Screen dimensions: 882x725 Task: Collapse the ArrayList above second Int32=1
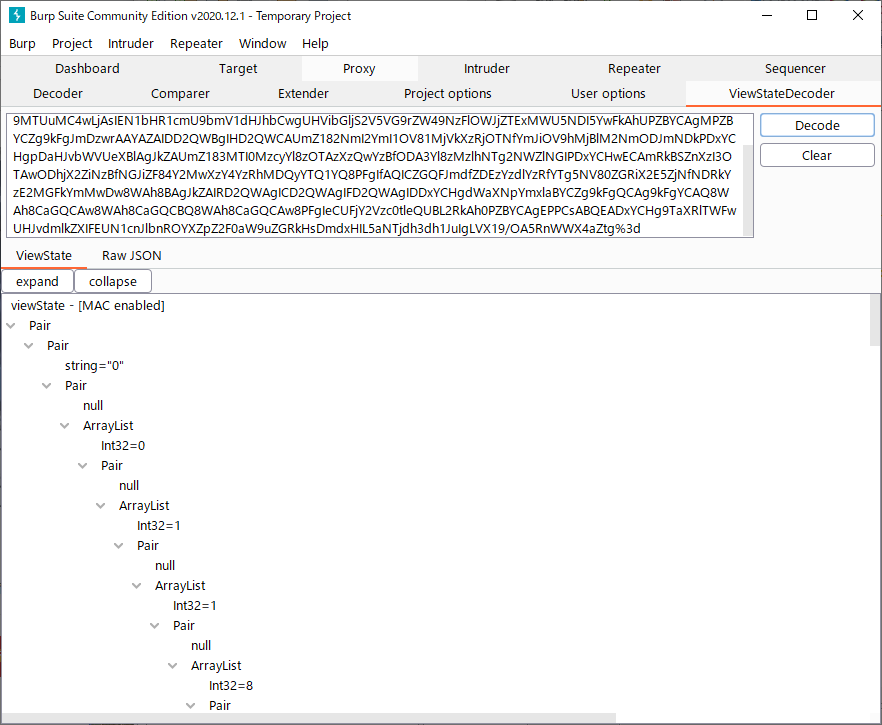(x=137, y=586)
